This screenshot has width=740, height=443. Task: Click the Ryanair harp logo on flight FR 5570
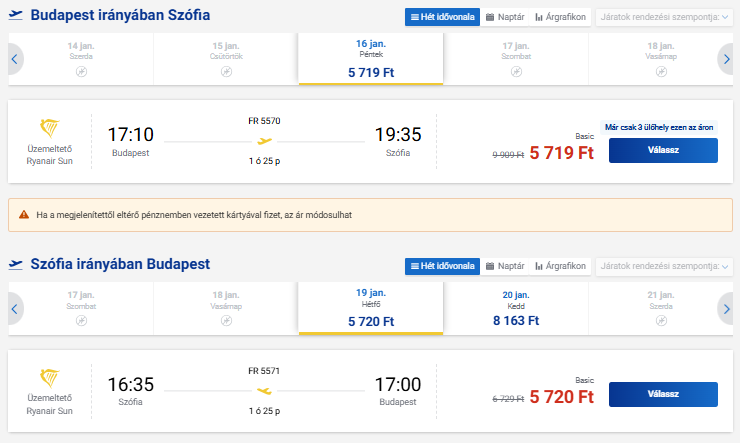pyautogui.click(x=49, y=128)
